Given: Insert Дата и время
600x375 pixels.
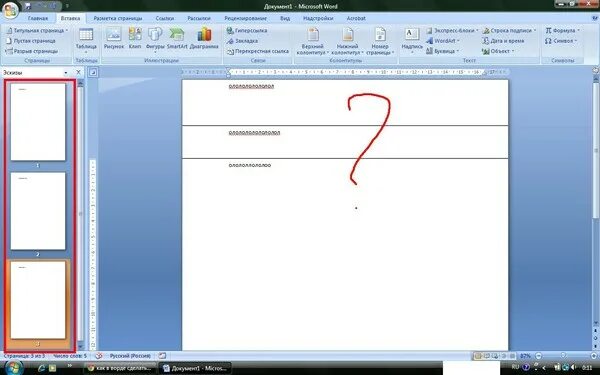Looking at the screenshot, I should (503, 41).
